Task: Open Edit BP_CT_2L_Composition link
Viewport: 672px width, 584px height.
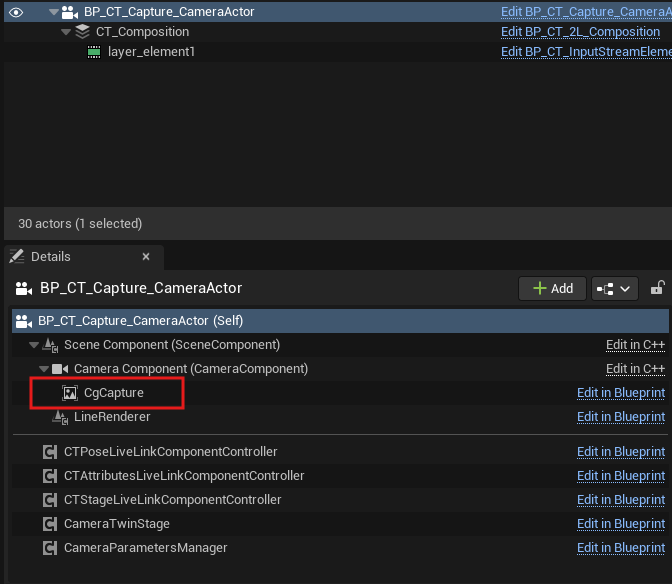Action: coord(580,32)
